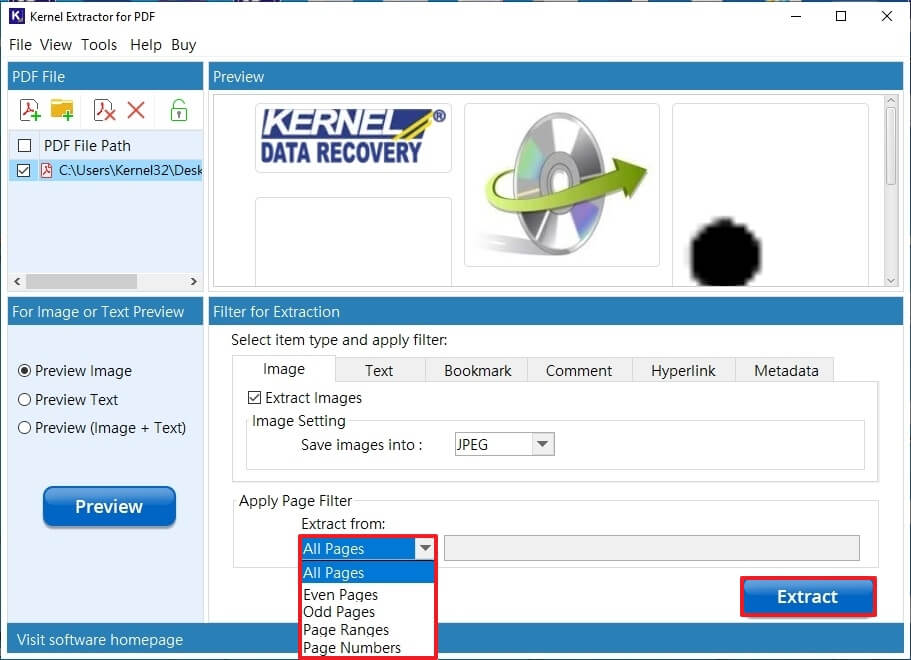Screen dimensions: 911x660
Task: Switch to the Comment tab
Action: (x=579, y=371)
